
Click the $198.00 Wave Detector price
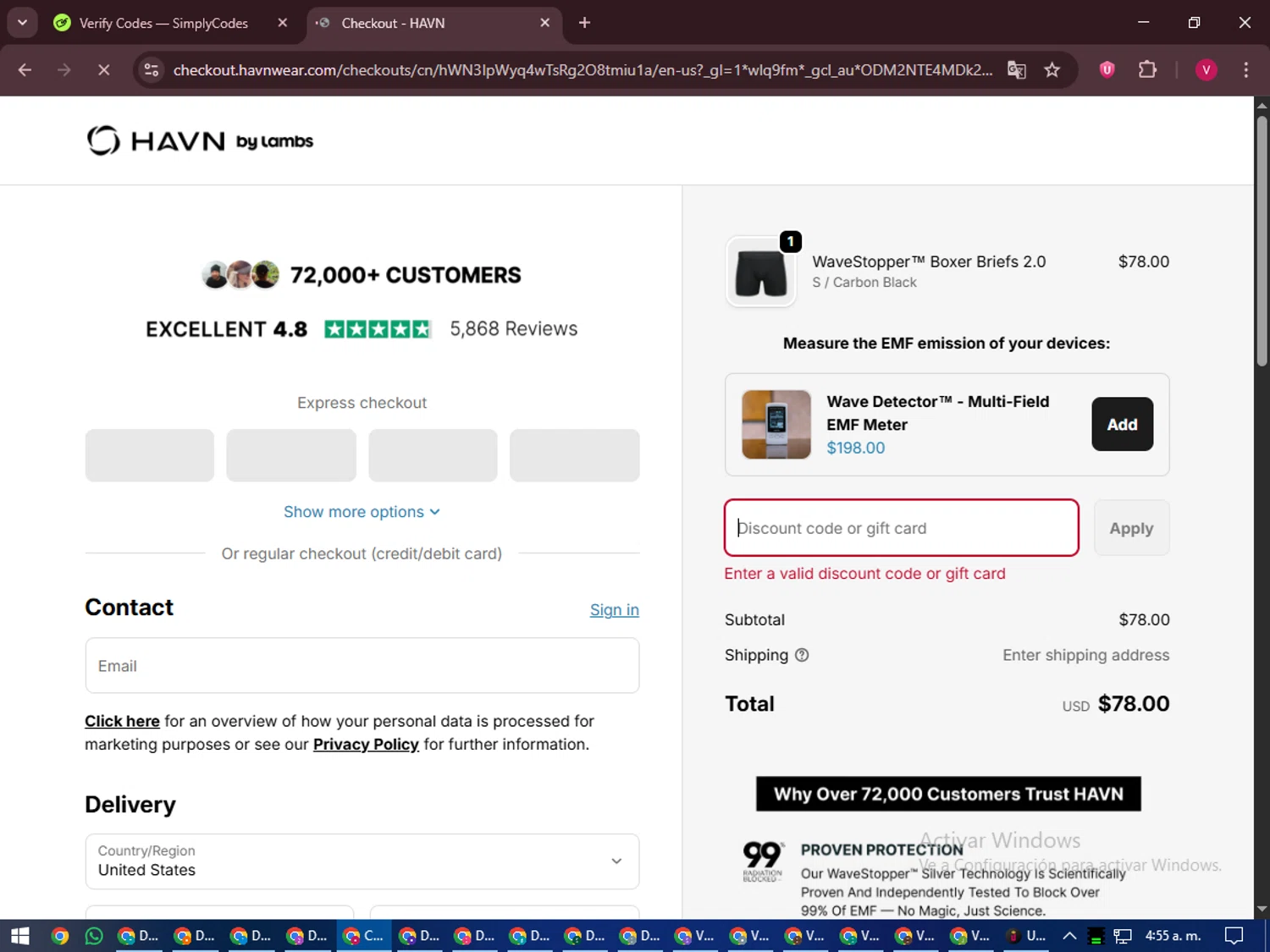click(x=855, y=448)
